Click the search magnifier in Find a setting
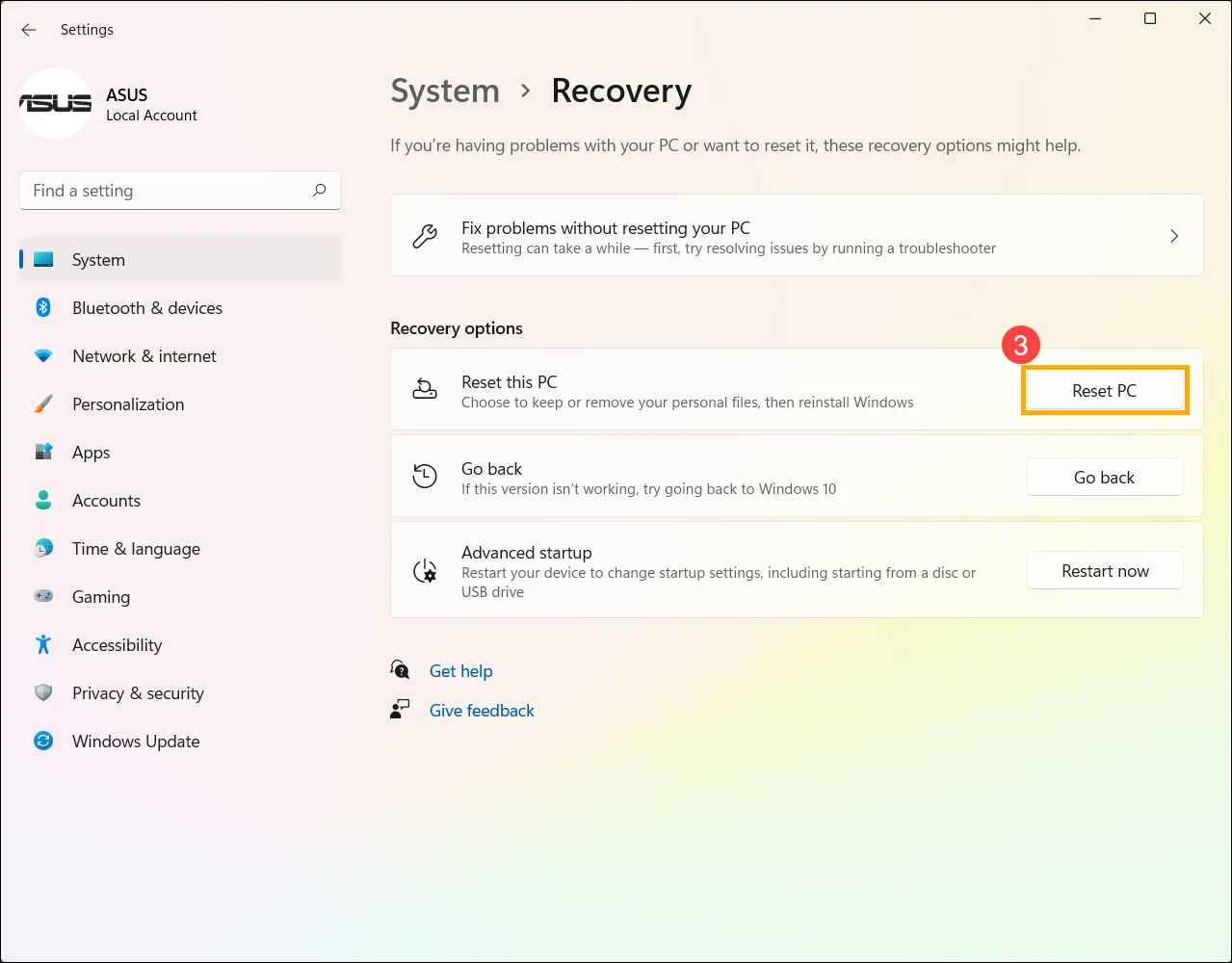 [x=319, y=190]
